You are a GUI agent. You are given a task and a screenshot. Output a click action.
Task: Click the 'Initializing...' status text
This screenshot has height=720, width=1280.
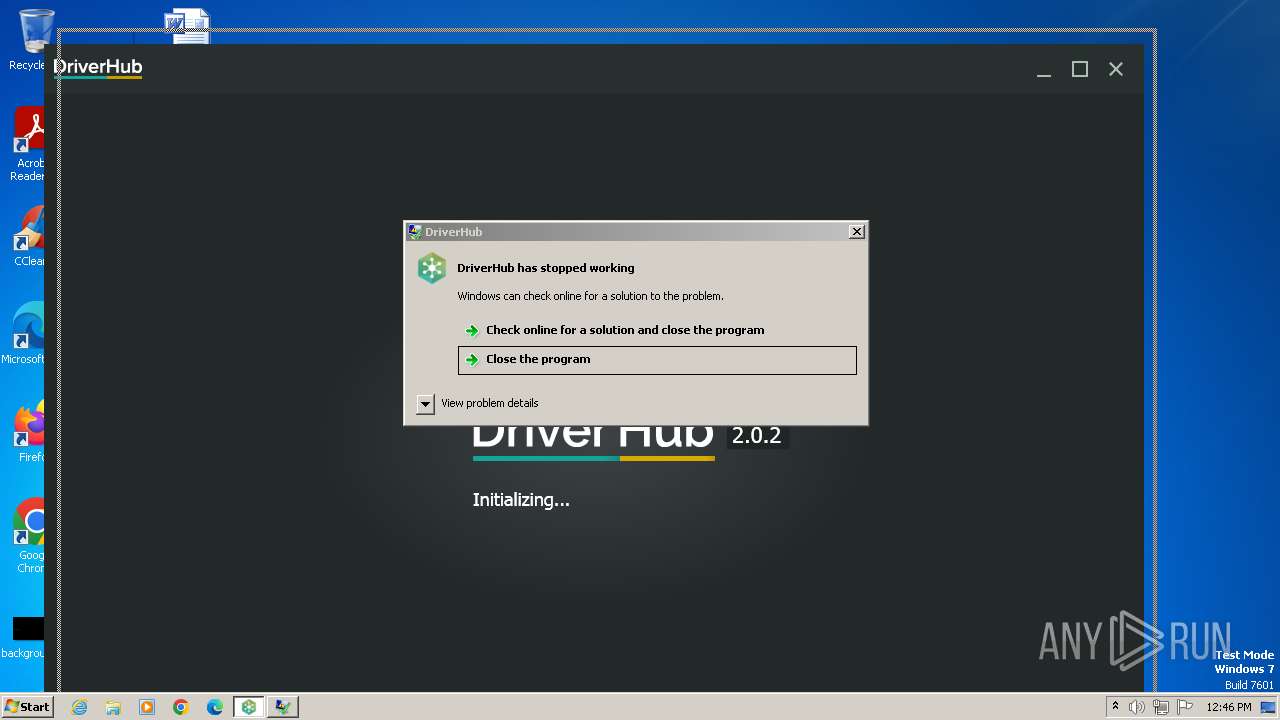pos(521,500)
